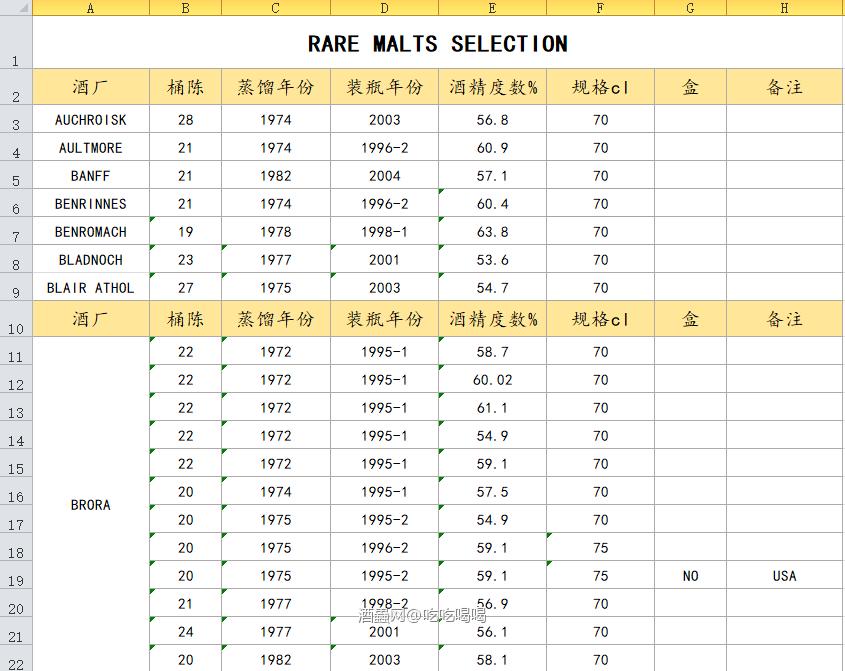This screenshot has width=845, height=671.
Task: Select the 装瓶年份 header cell
Action: point(384,87)
